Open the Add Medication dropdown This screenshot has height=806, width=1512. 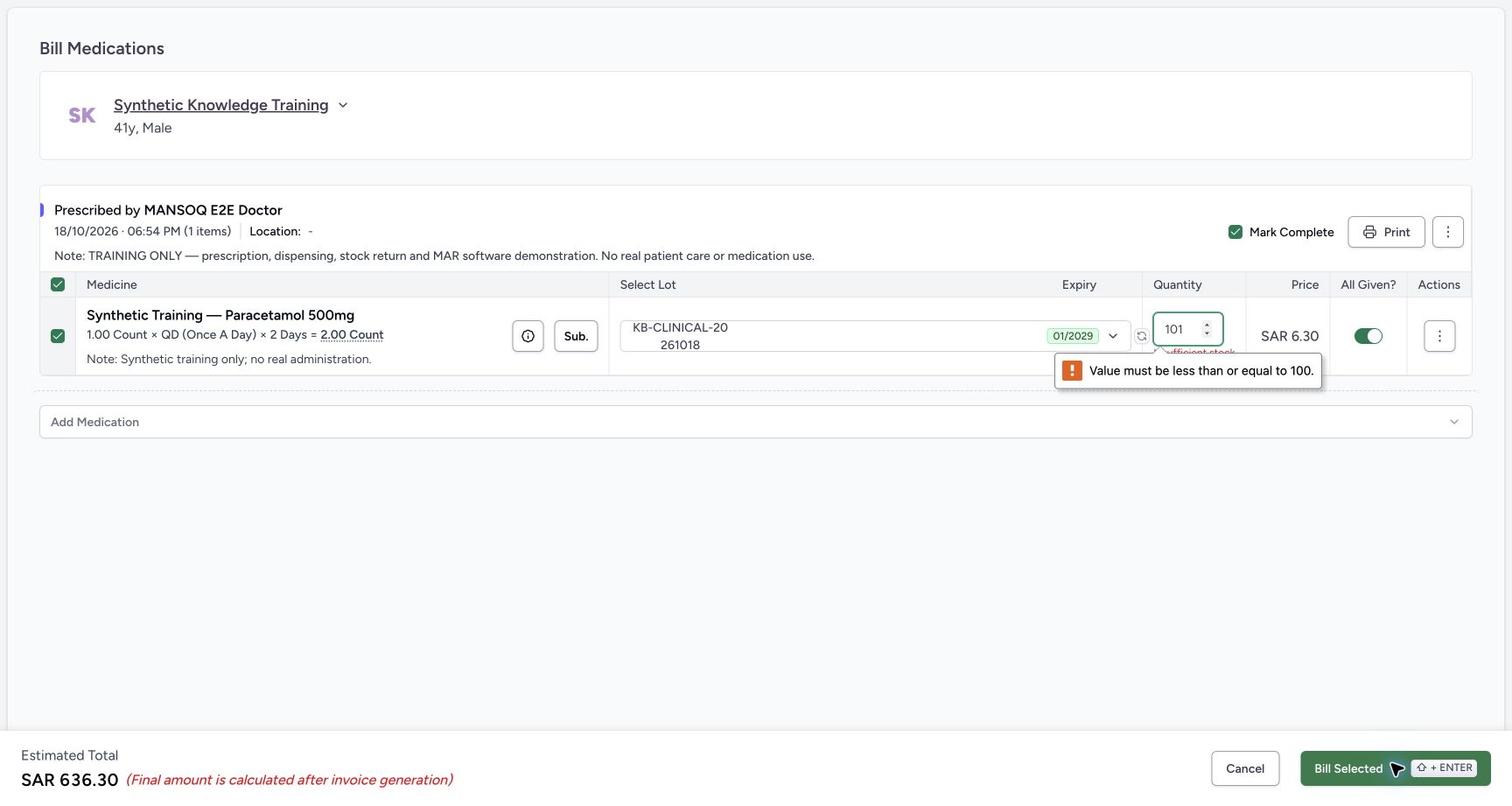(756, 422)
